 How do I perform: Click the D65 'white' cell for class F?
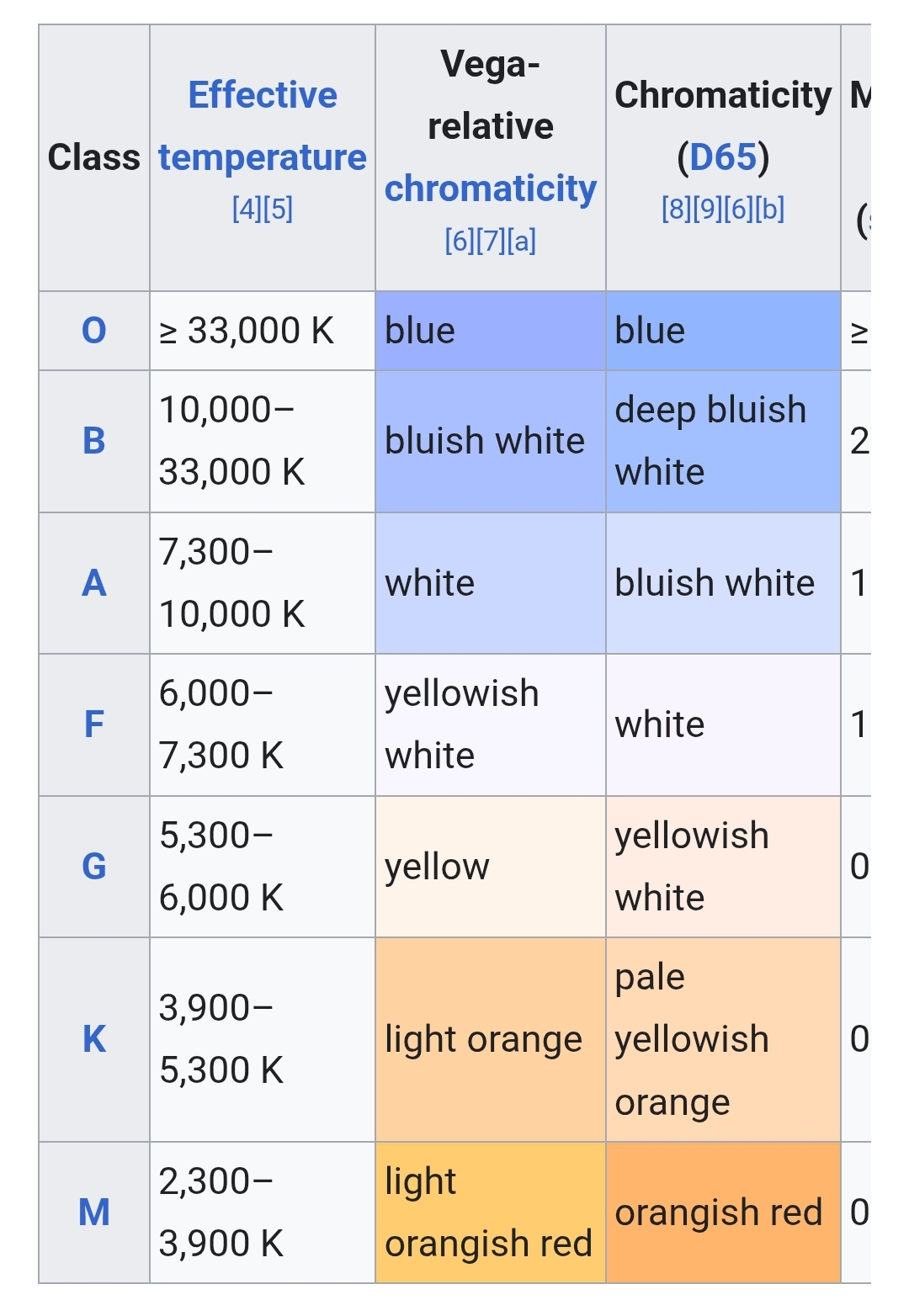[x=723, y=724]
